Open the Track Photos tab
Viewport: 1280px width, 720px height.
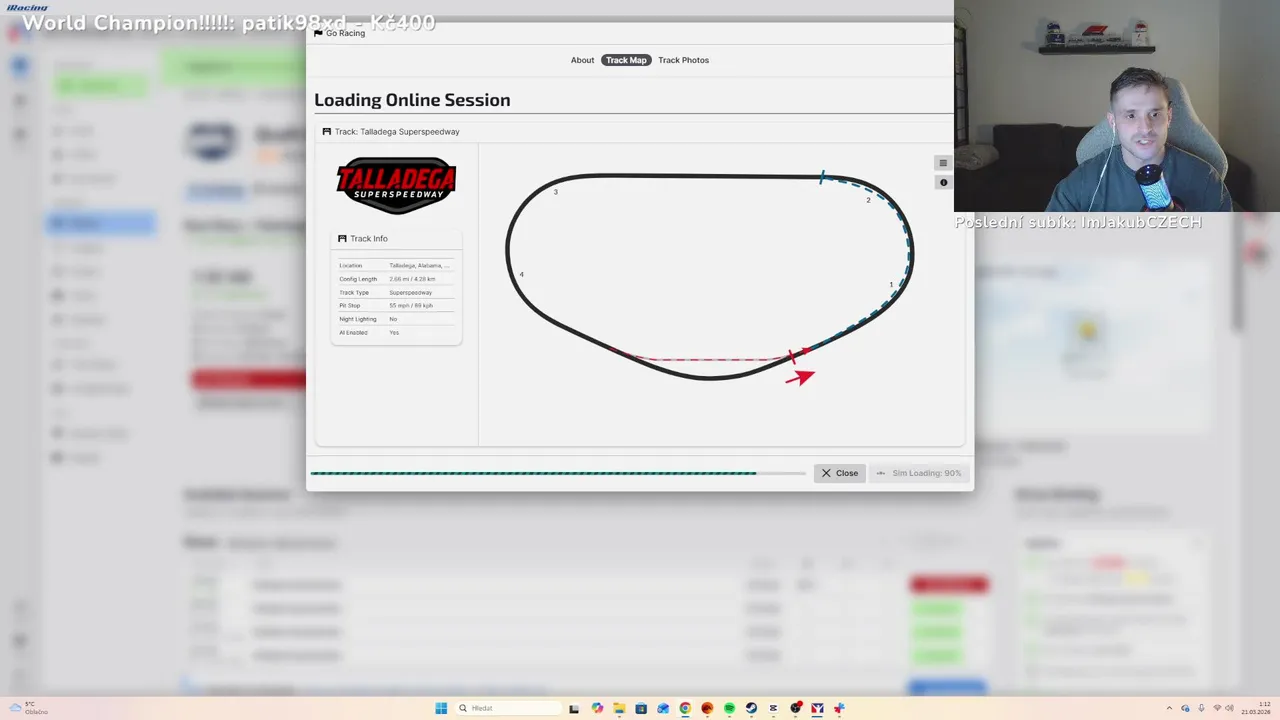(683, 60)
